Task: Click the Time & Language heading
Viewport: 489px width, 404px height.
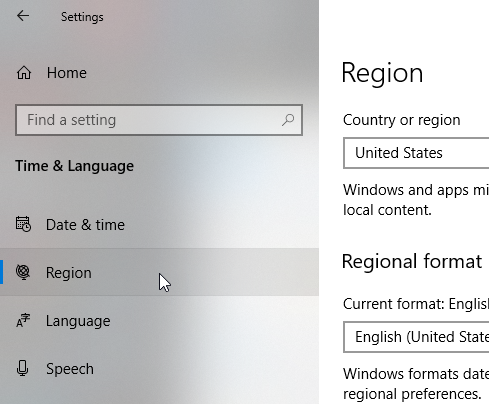Action: (x=75, y=166)
